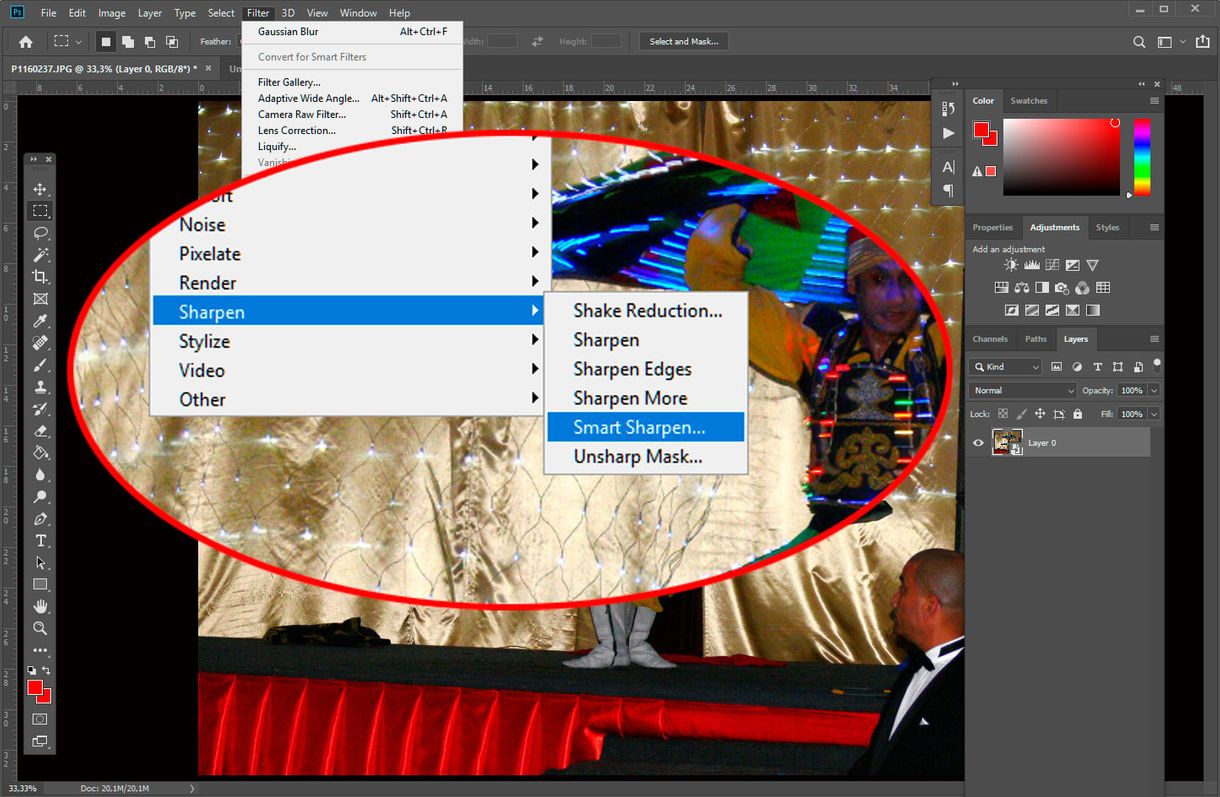Click the Select and Mask button
The image size is (1220, 797).
(683, 41)
